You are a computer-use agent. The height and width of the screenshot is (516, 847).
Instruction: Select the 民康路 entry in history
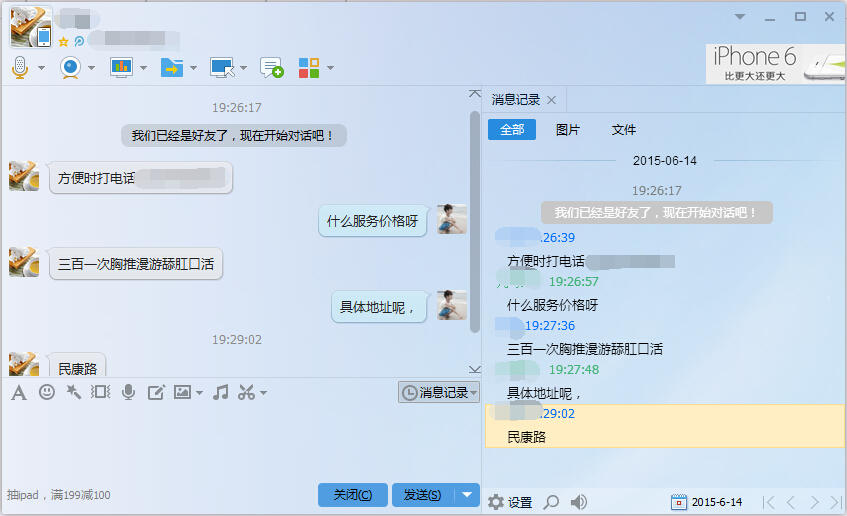[665, 426]
